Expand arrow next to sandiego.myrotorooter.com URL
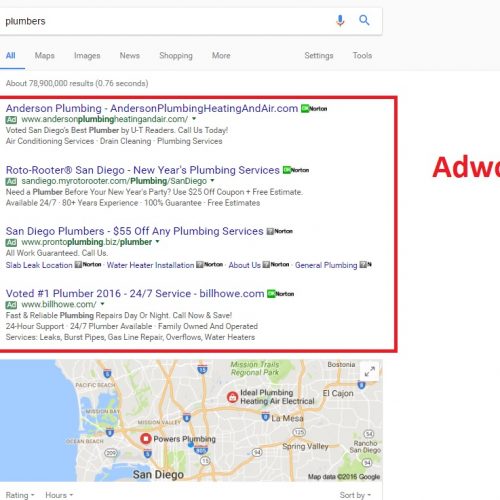 (212, 181)
